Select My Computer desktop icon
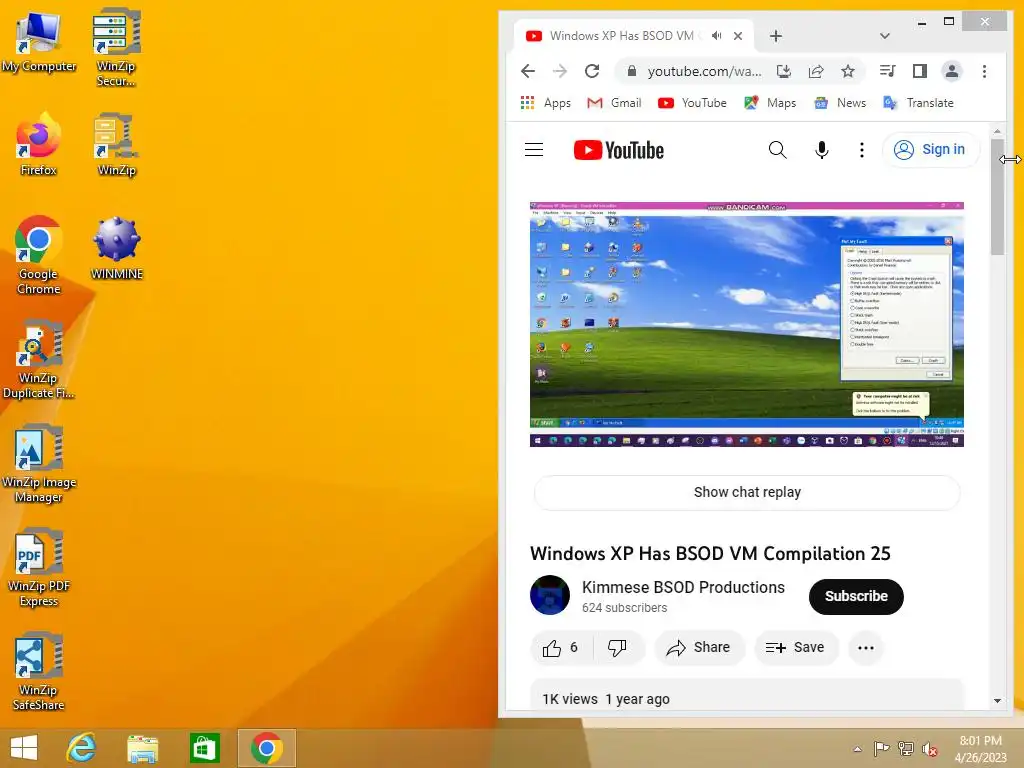This screenshot has width=1024, height=768. point(39,42)
